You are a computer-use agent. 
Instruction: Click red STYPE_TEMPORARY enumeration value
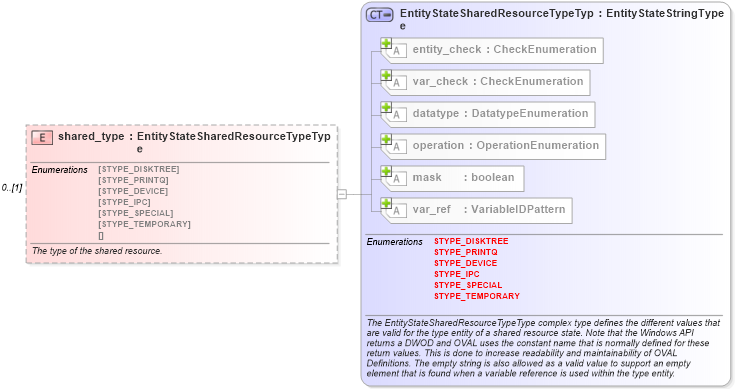point(477,296)
